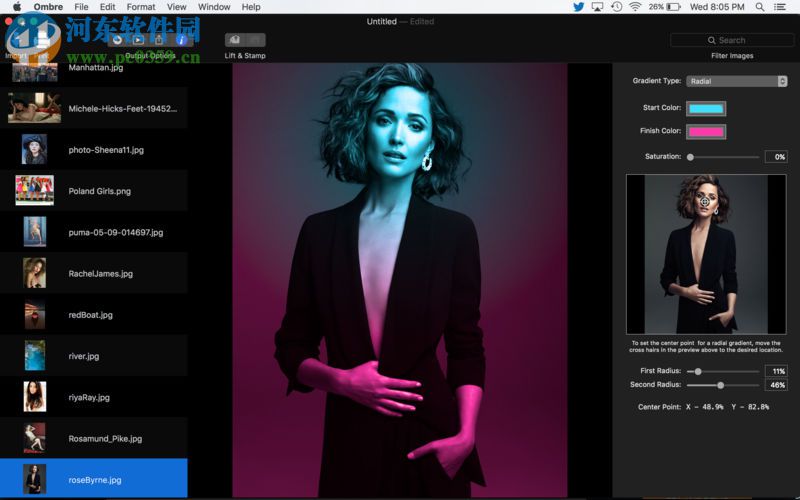Click the Wi-Fi icon in menu bar
Image resolution: width=800 pixels, height=500 pixels.
(x=635, y=7)
